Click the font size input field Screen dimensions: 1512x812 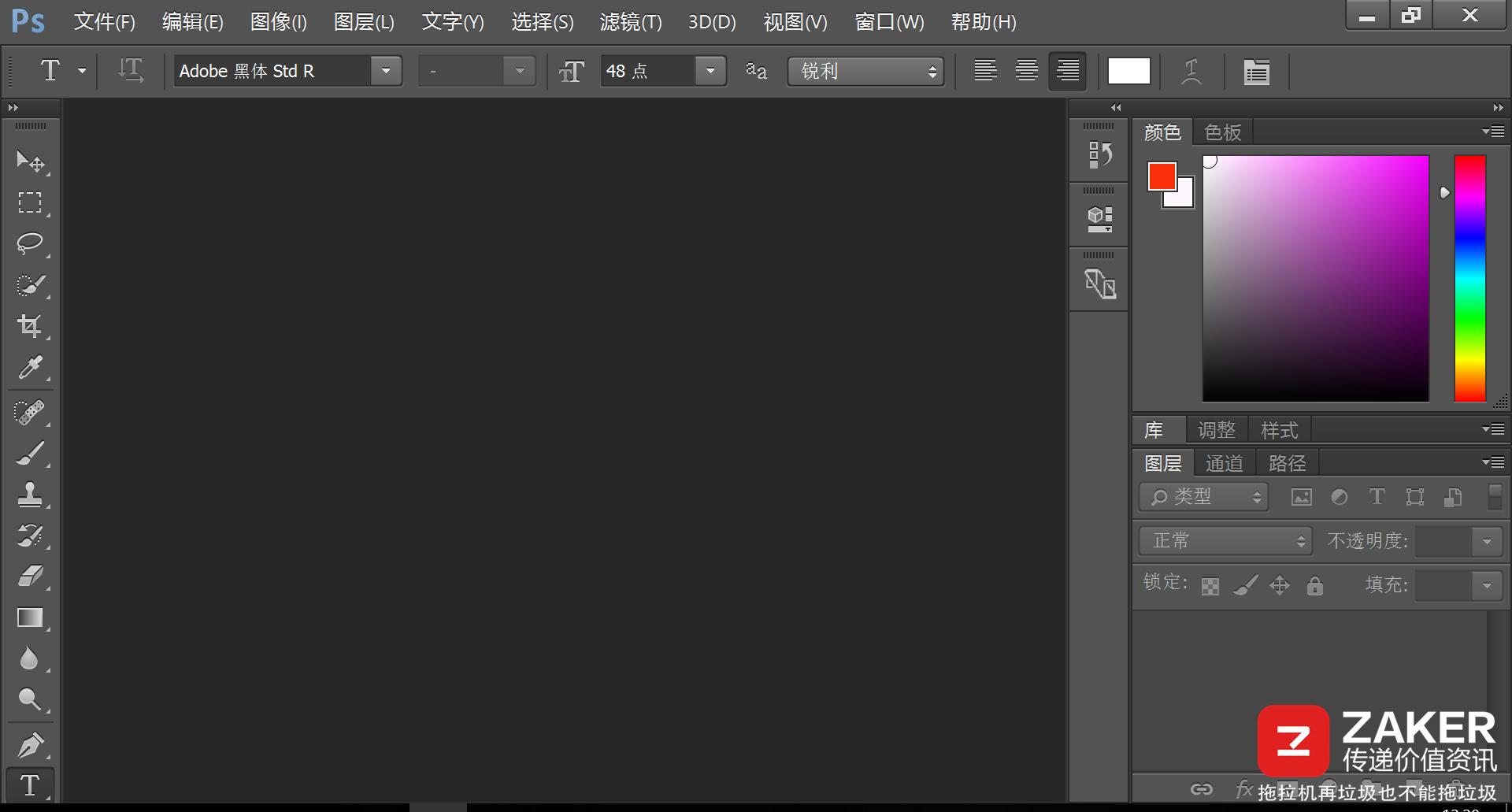tap(648, 71)
